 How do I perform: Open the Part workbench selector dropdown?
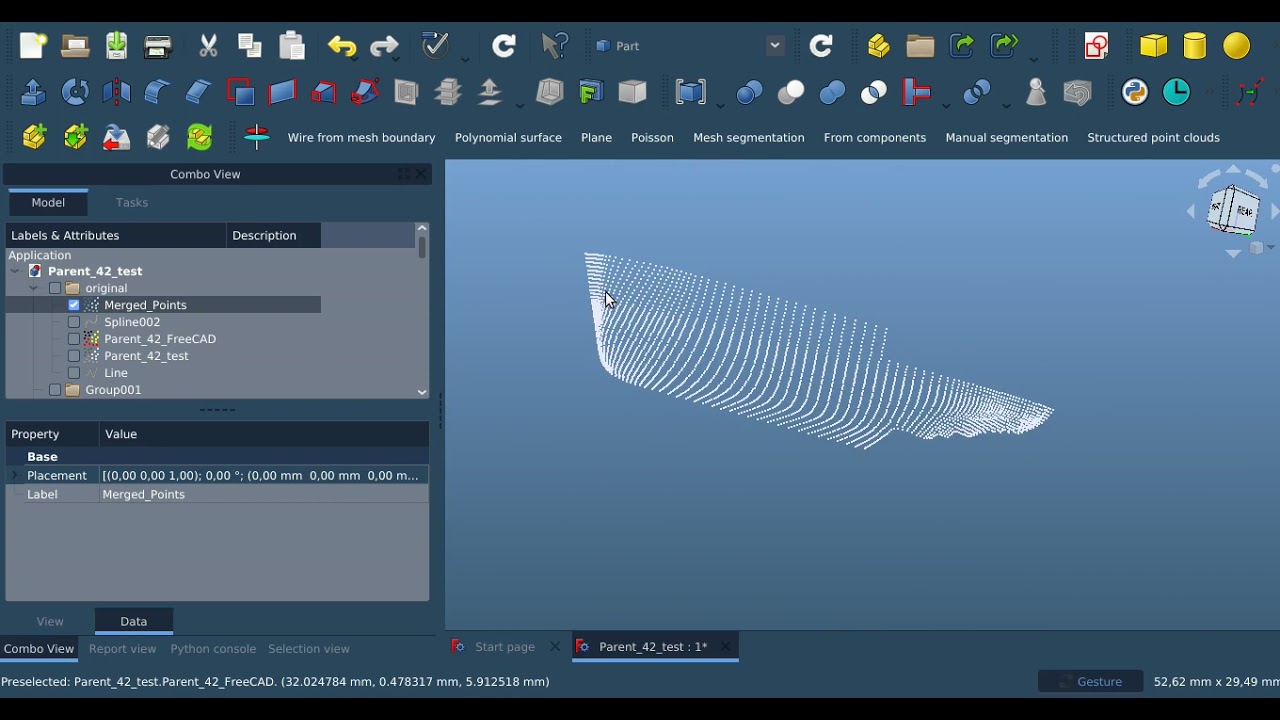click(x=775, y=46)
